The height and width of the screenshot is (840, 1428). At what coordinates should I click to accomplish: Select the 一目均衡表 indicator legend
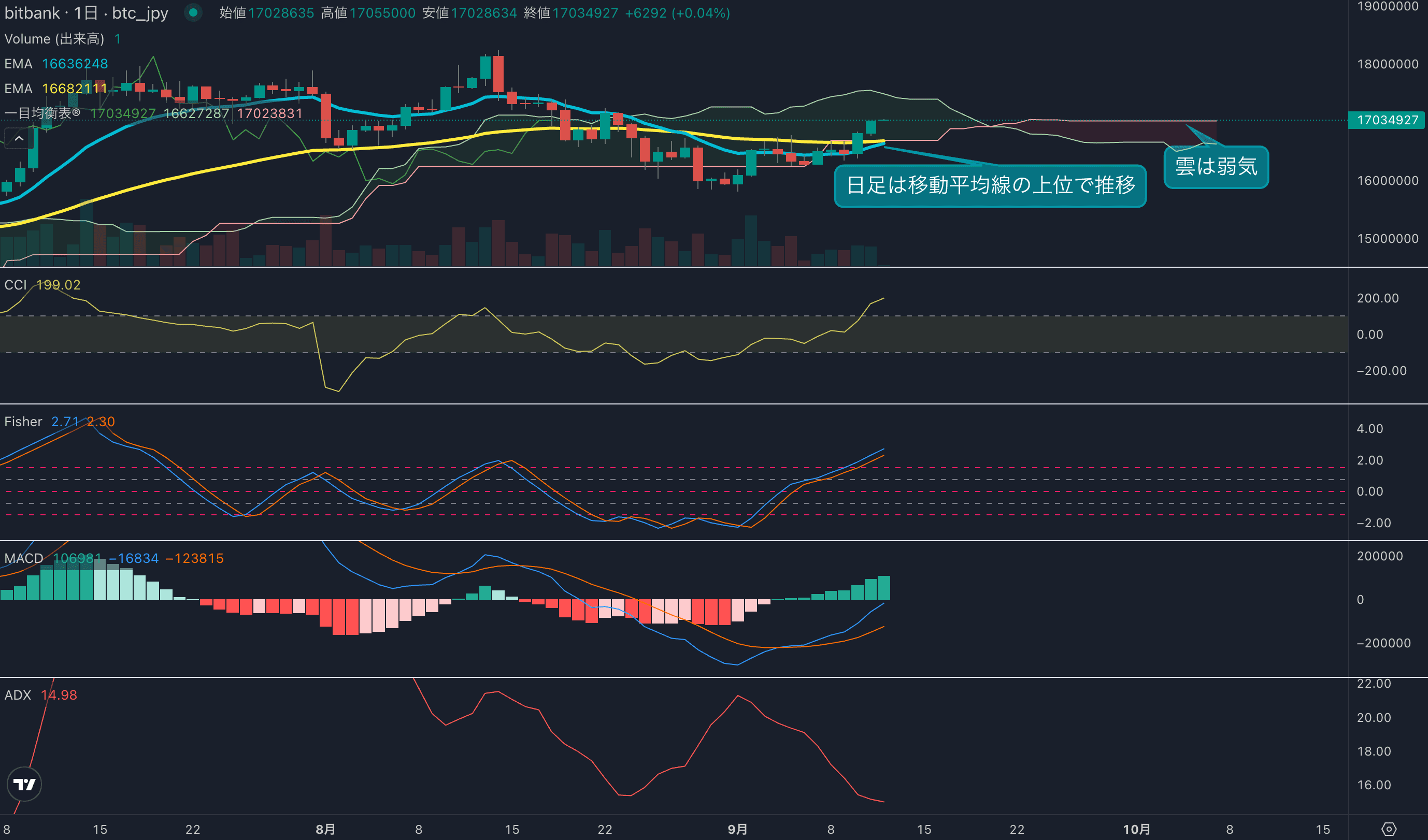(42, 113)
